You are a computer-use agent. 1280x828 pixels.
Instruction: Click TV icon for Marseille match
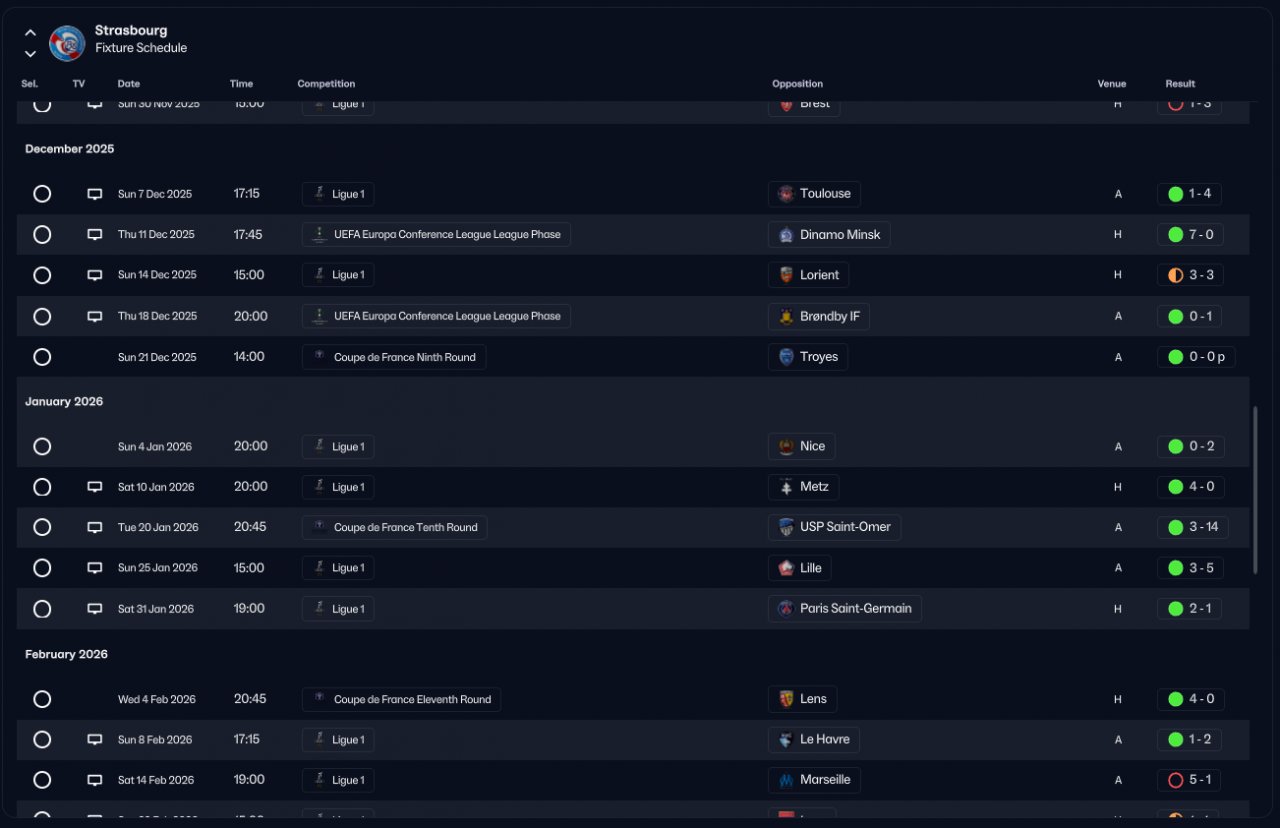(x=95, y=780)
